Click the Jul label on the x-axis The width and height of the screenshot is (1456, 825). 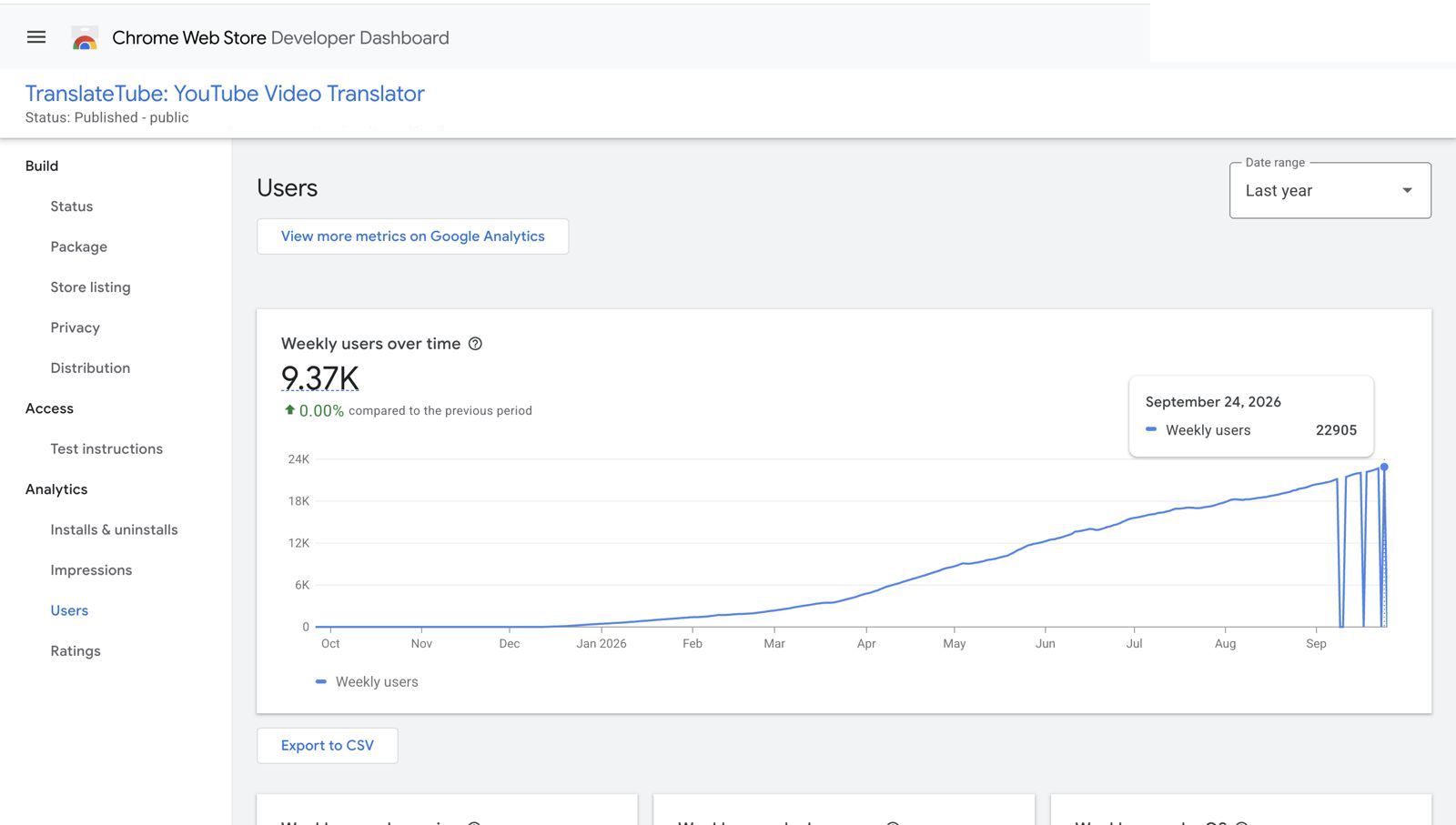coord(1134,644)
